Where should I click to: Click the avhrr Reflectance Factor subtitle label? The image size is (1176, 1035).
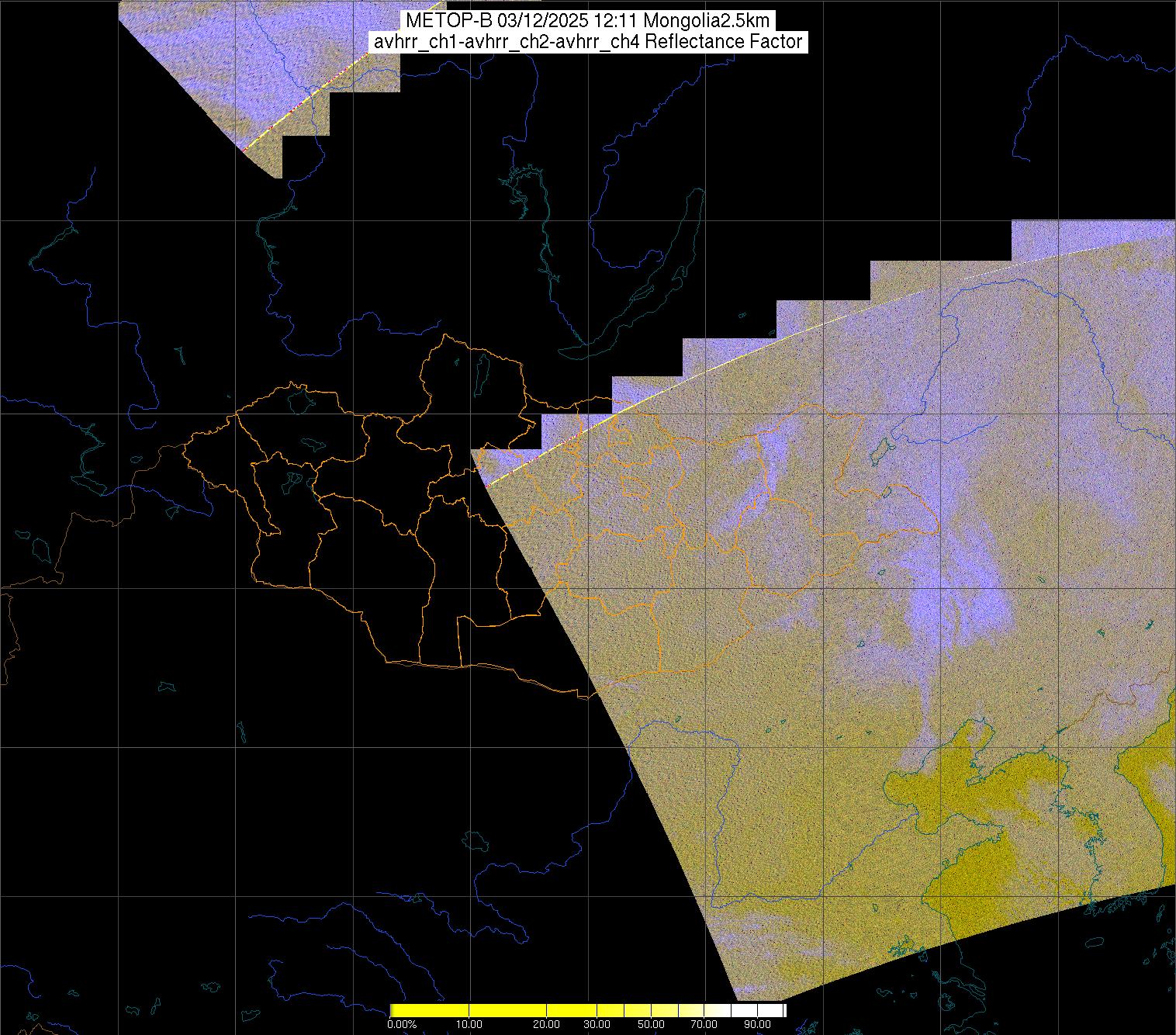pyautogui.click(x=587, y=42)
